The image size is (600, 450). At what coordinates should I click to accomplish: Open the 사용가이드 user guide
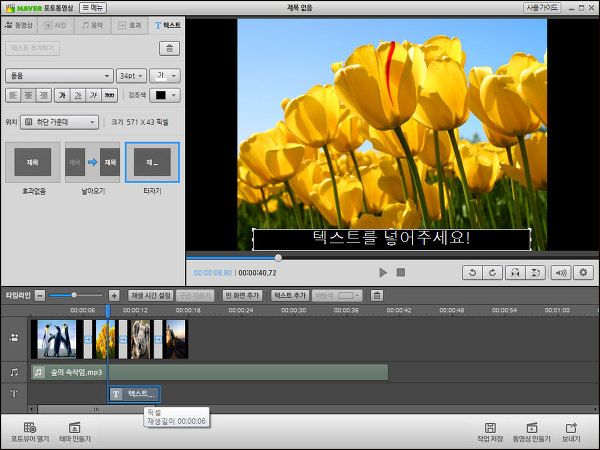pyautogui.click(x=541, y=8)
